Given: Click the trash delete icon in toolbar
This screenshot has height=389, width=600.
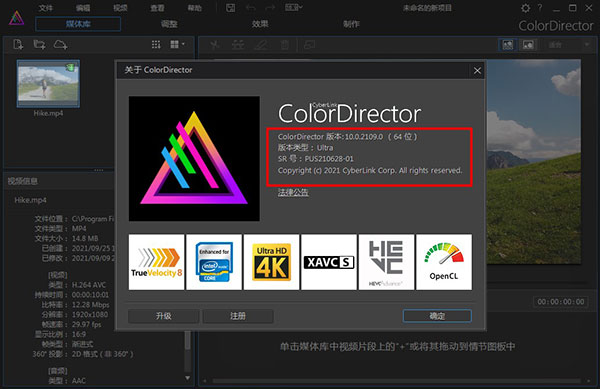Looking at the screenshot, I should (x=285, y=45).
